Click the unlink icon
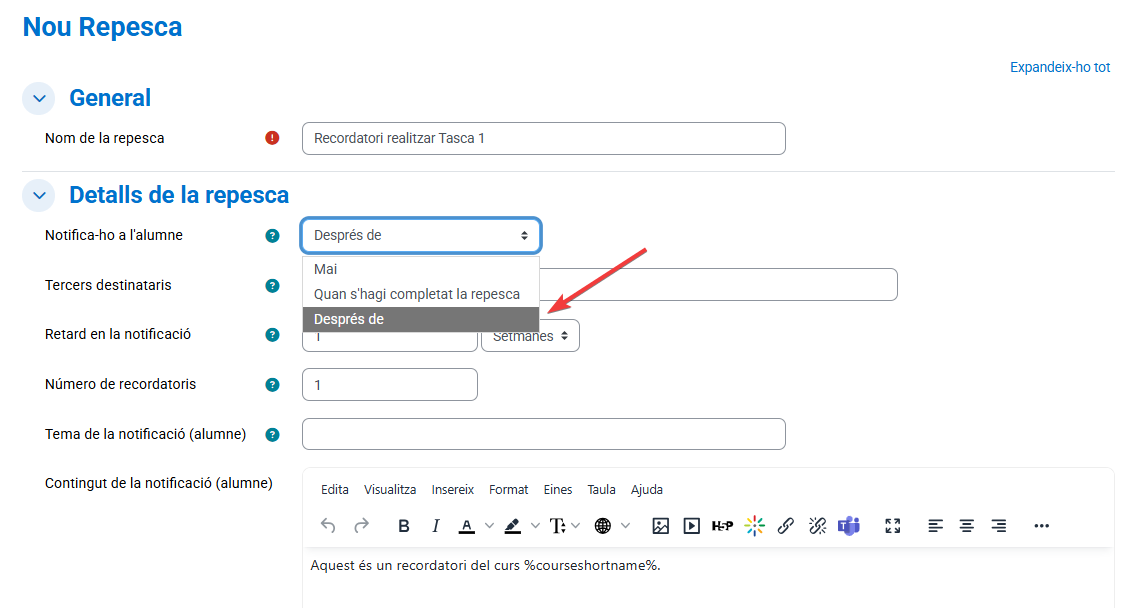The image size is (1132, 608). [817, 526]
